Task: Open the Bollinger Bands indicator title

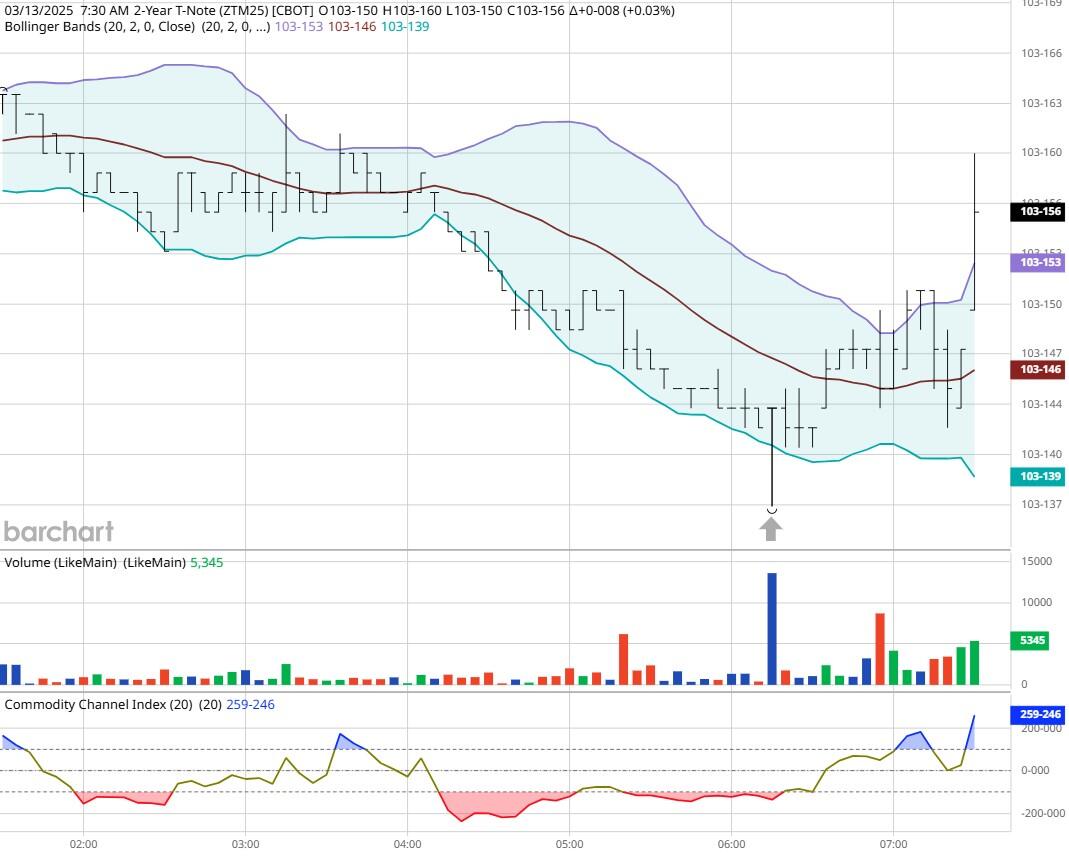Action: click(99, 27)
